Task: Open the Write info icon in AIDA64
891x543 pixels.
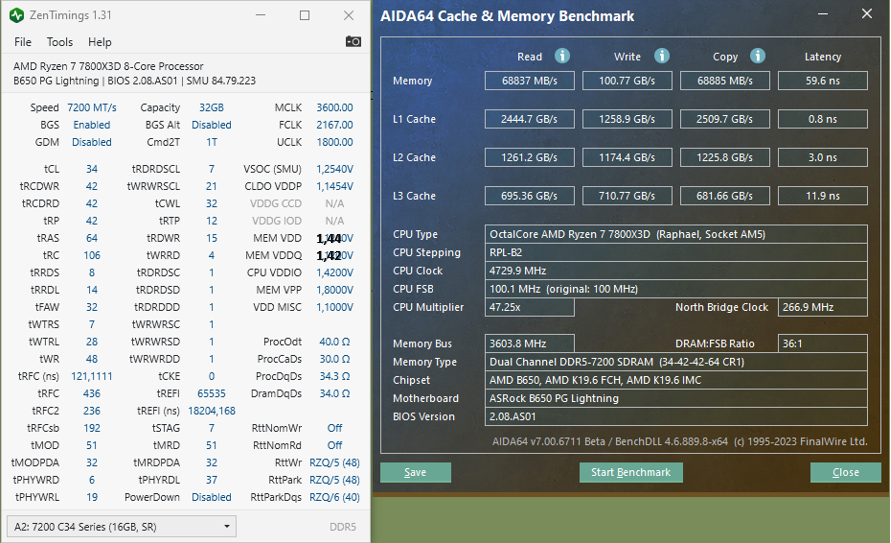Action: click(661, 56)
